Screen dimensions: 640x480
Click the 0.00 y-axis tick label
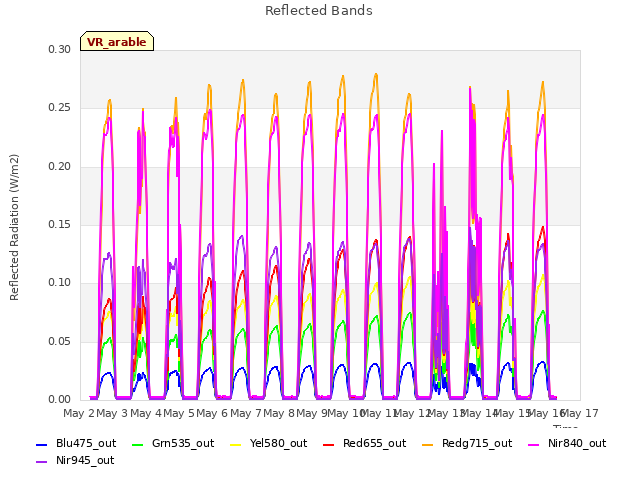(x=60, y=400)
